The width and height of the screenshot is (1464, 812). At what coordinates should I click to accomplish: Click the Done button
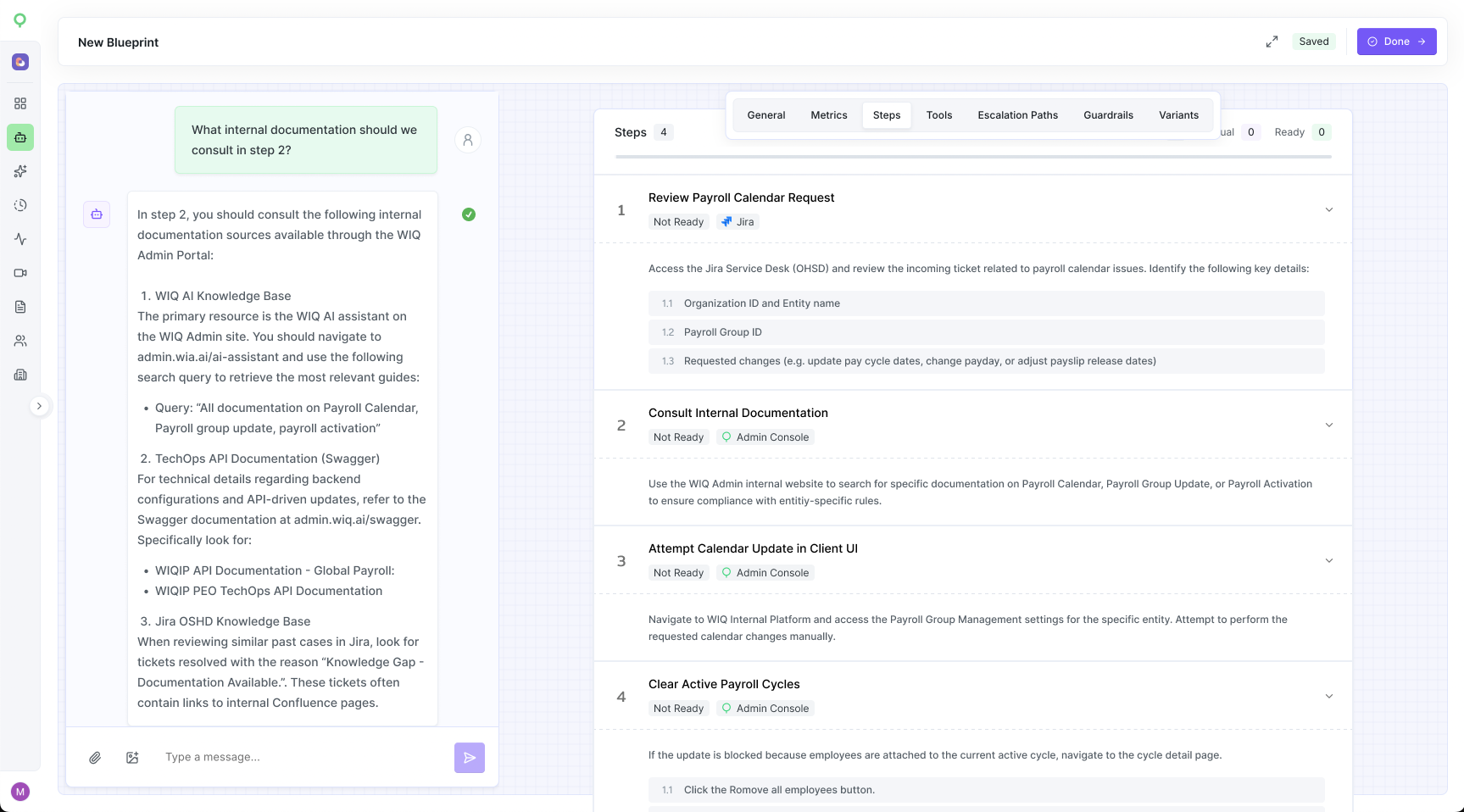[1397, 42]
